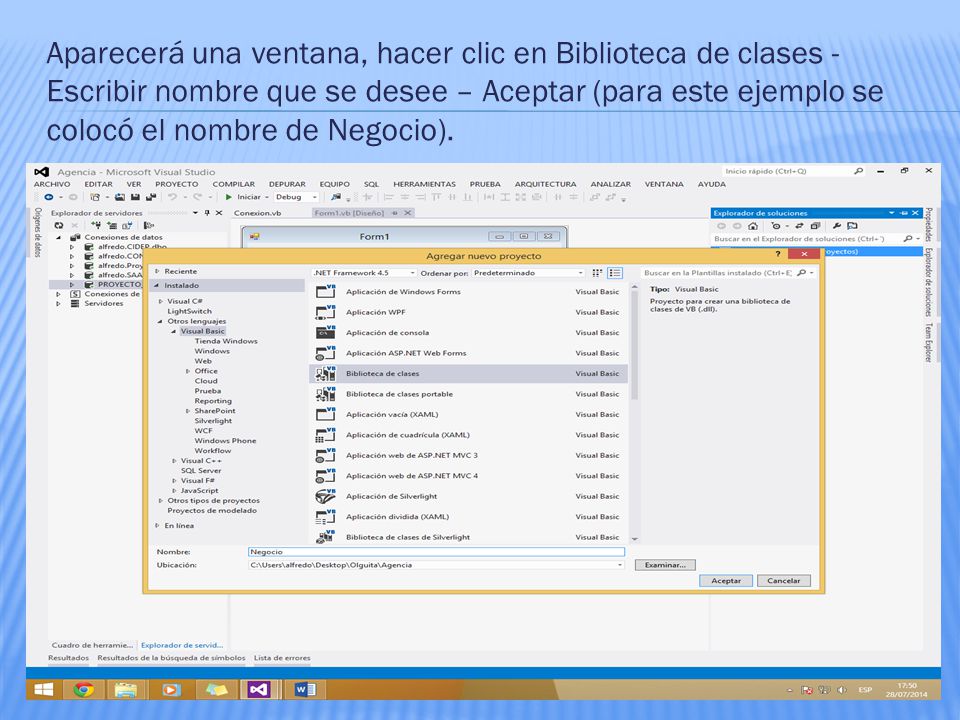
Task: Open the Propiedades side tab
Action: click(x=929, y=224)
